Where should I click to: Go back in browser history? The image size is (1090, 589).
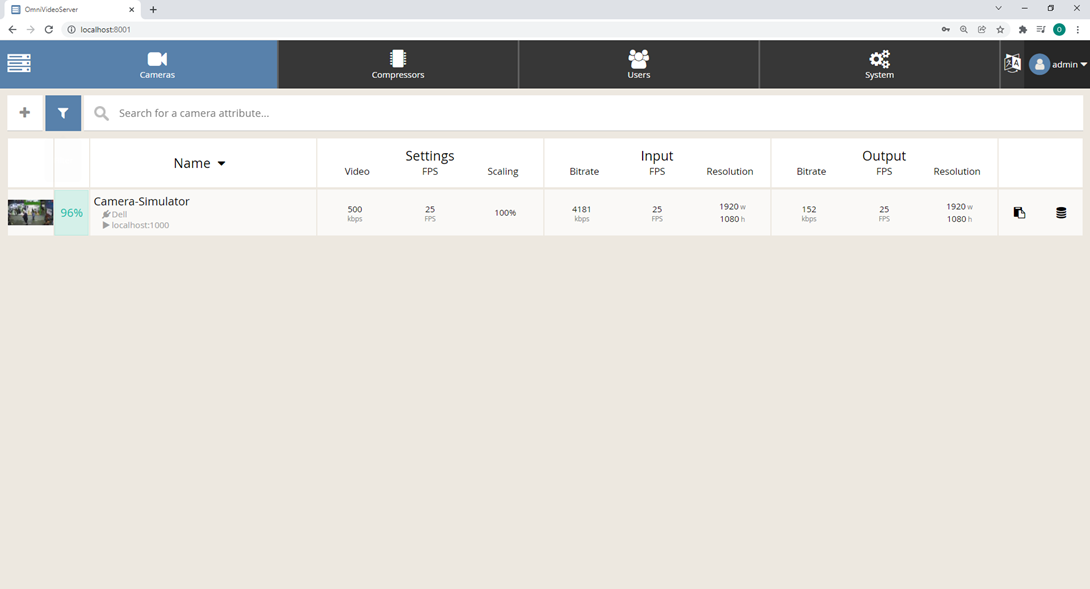point(12,29)
